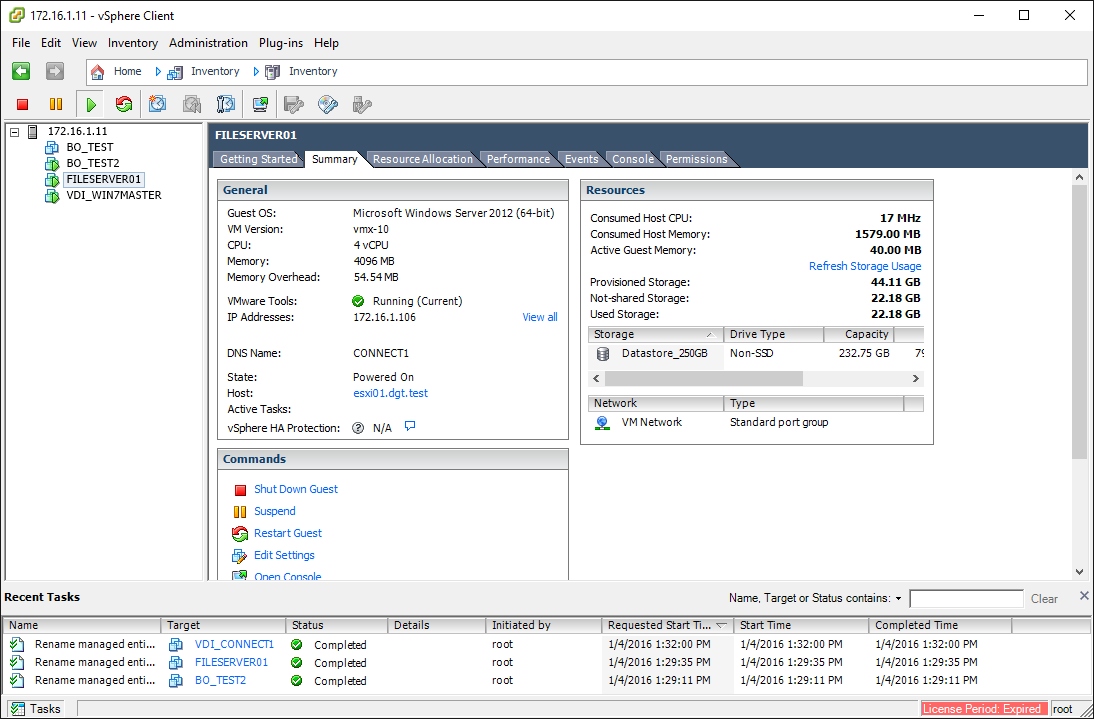Image resolution: width=1094 pixels, height=719 pixels.
Task: Click the Status column header
Action: coord(336,625)
